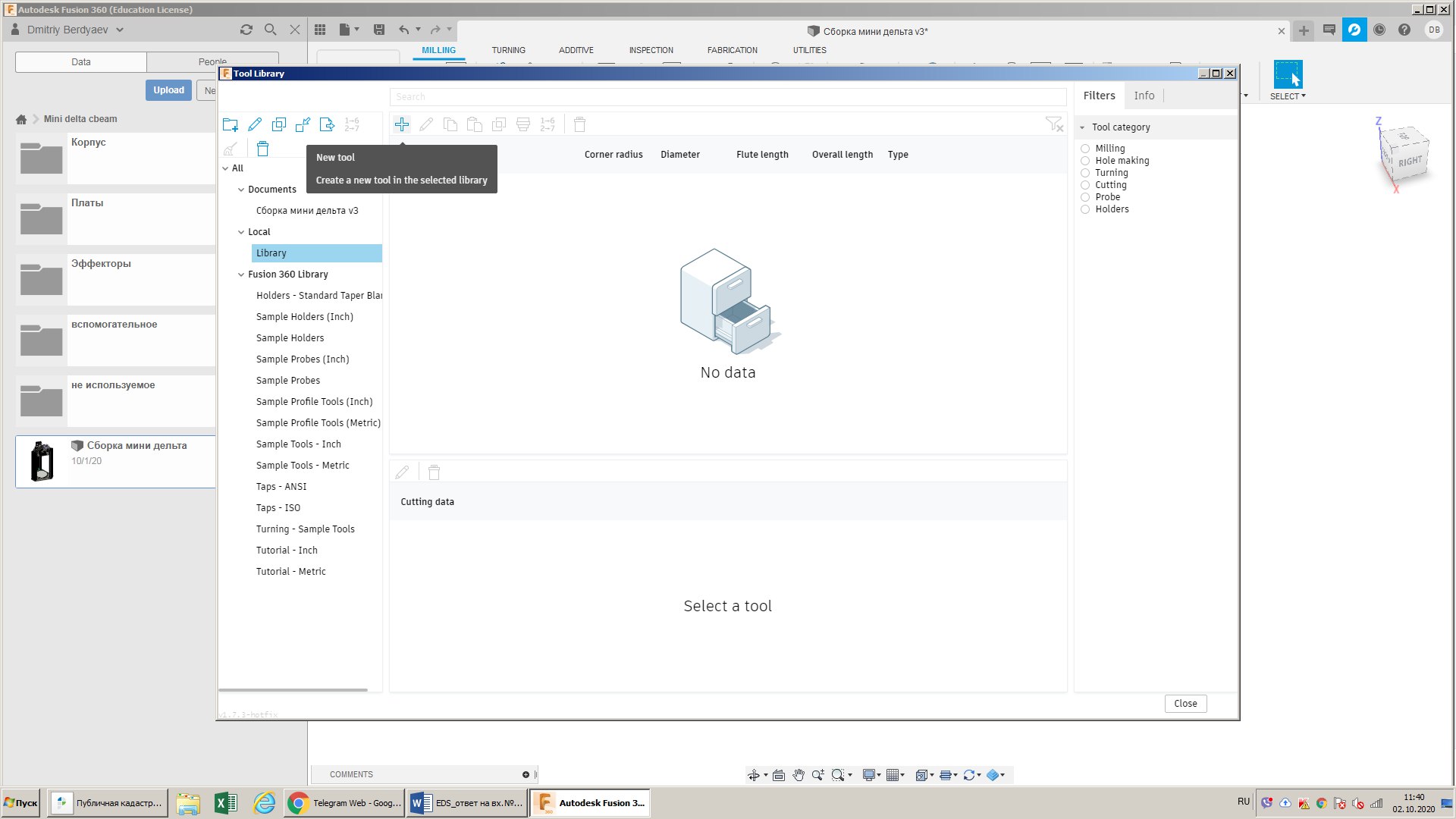
Task: Click the Look At icon in navigation bar
Action: click(x=779, y=775)
